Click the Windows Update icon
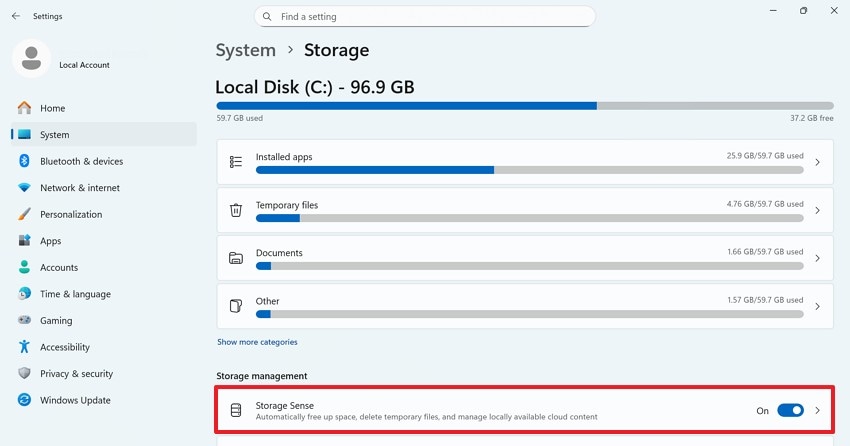 point(24,400)
